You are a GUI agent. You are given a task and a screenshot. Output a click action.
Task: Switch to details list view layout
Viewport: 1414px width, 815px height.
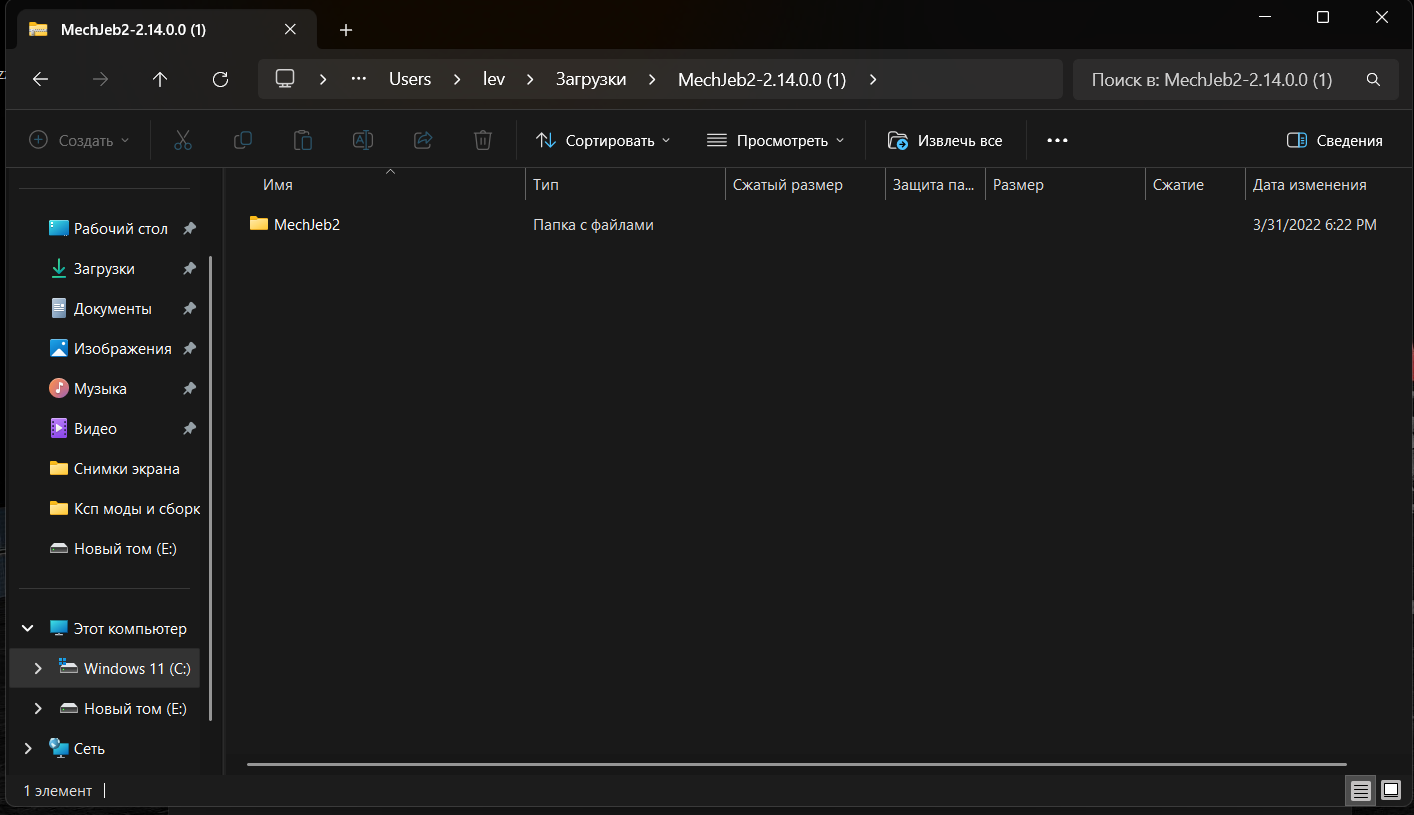(x=1360, y=791)
